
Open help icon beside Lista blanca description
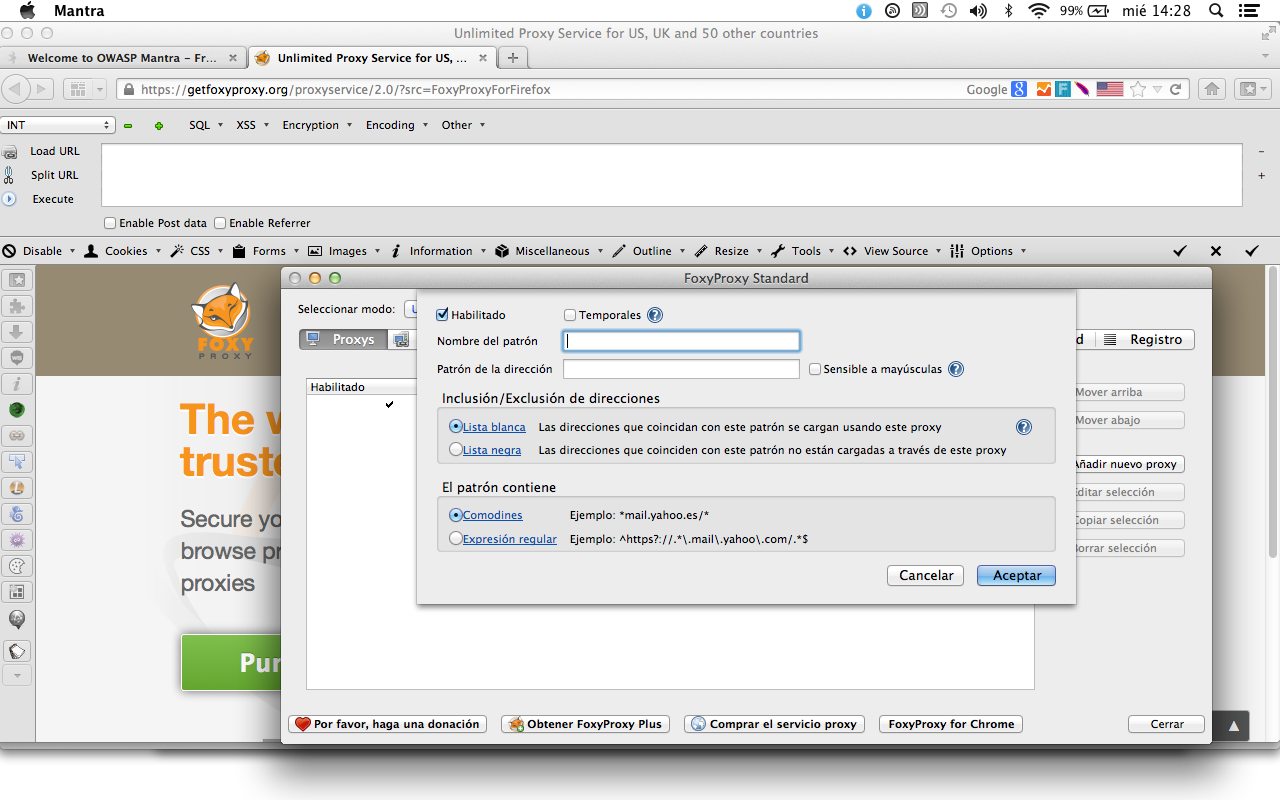coord(1024,427)
